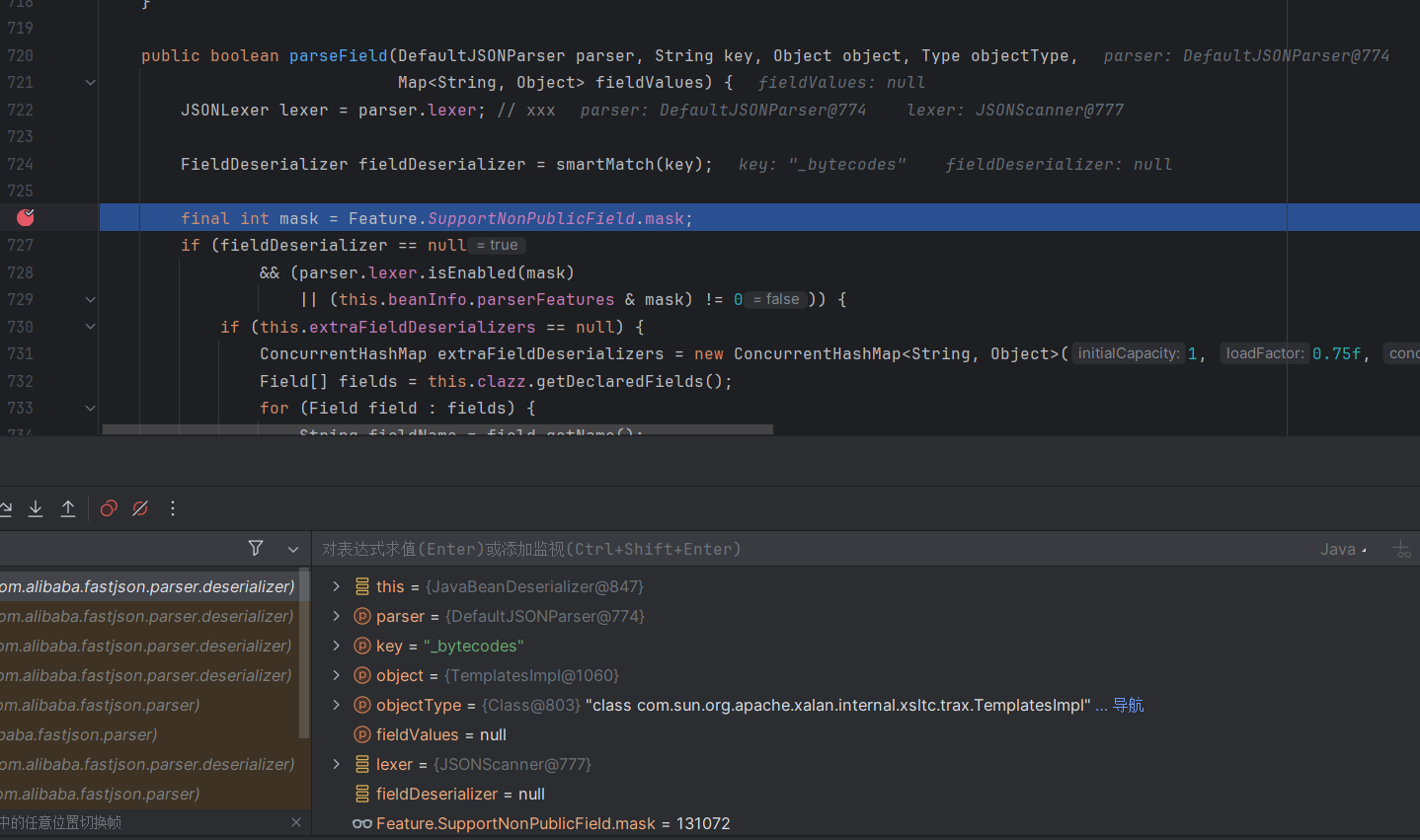Click the glasses watch icon for Feature.SupportNonPublicField.mask
Screen dimensions: 1420x840
(x=362, y=823)
